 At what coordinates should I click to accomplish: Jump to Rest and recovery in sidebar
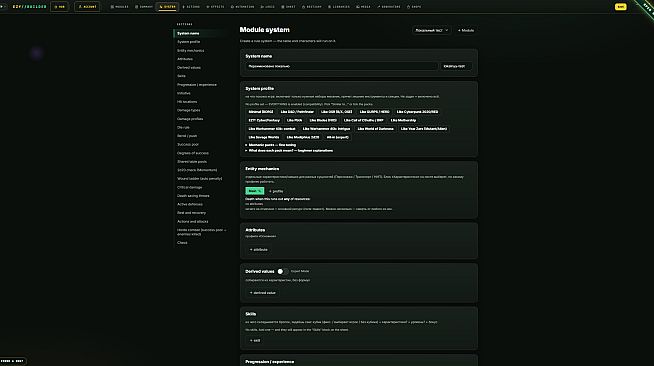191,213
